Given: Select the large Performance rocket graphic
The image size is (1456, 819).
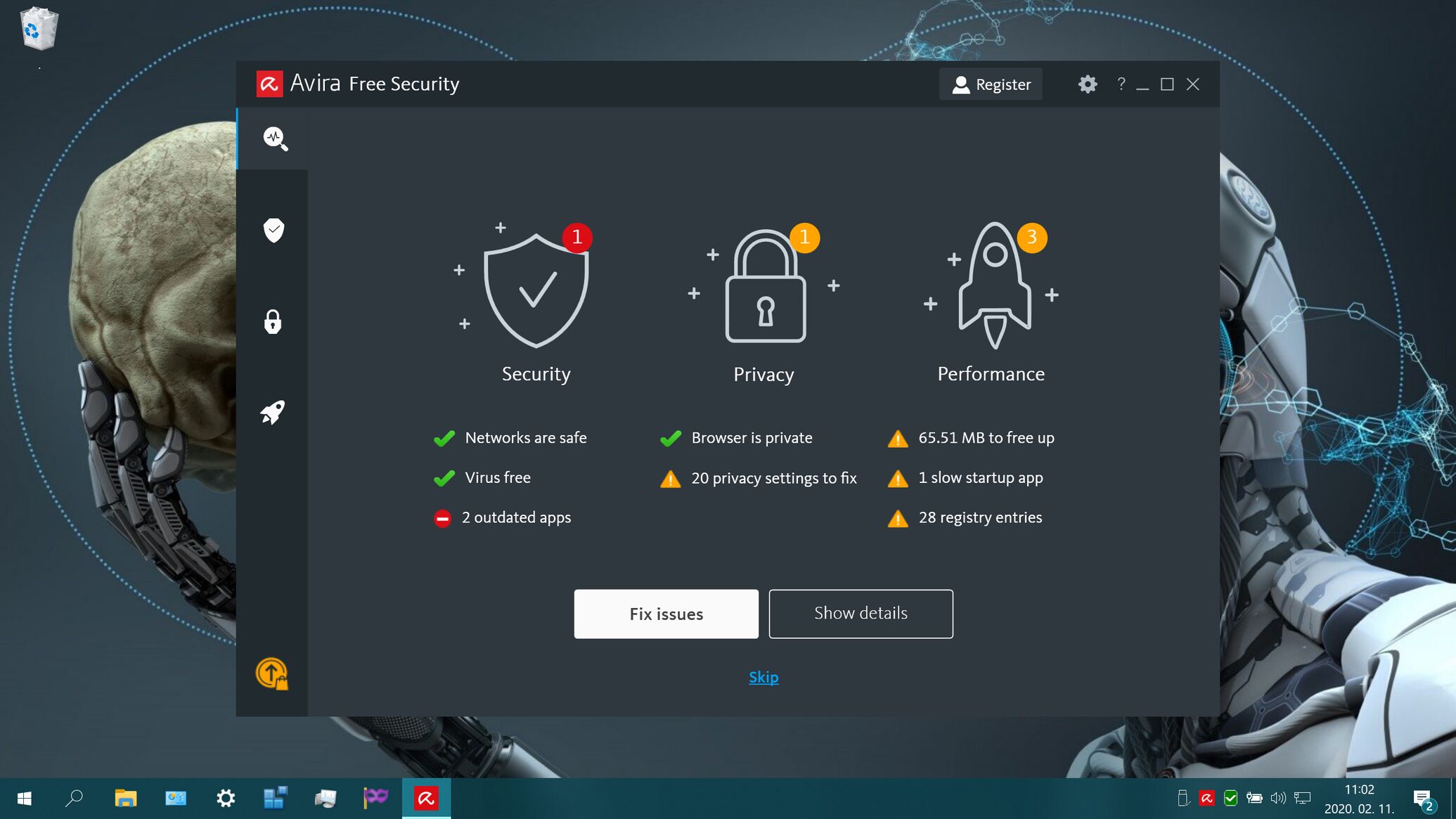Looking at the screenshot, I should 995,285.
